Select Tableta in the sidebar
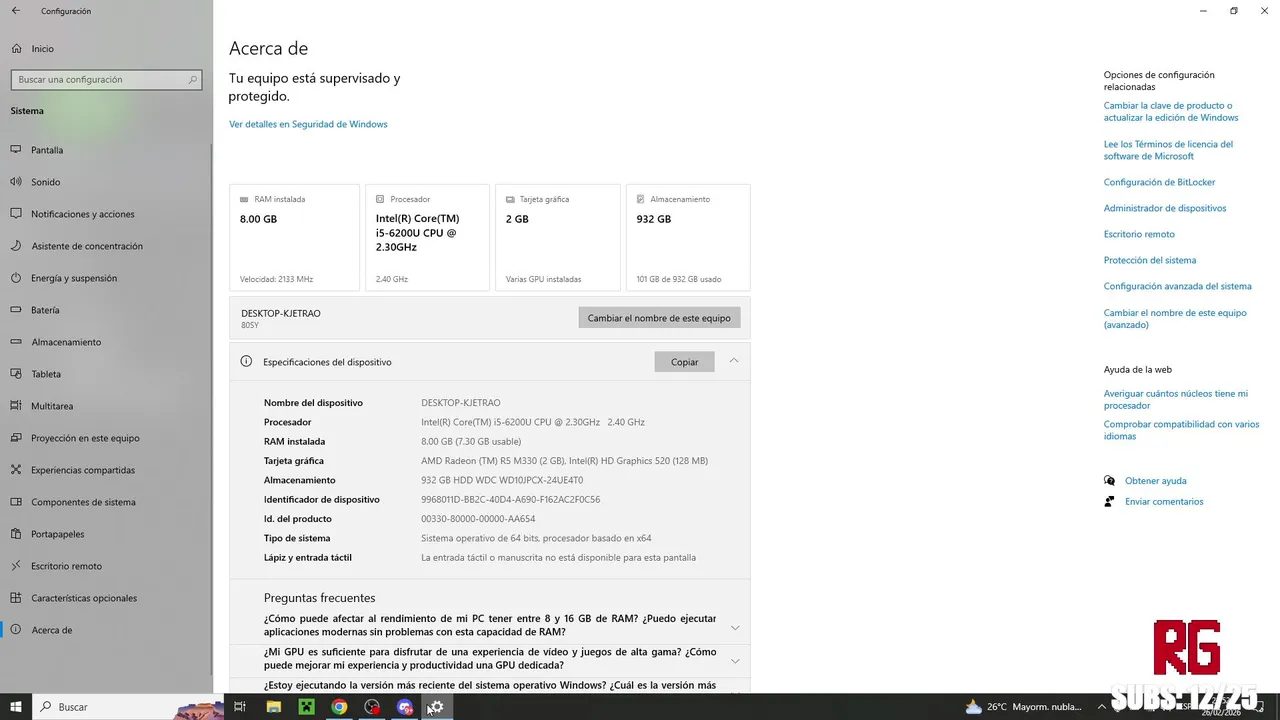The width and height of the screenshot is (1280, 720). [x=46, y=374]
